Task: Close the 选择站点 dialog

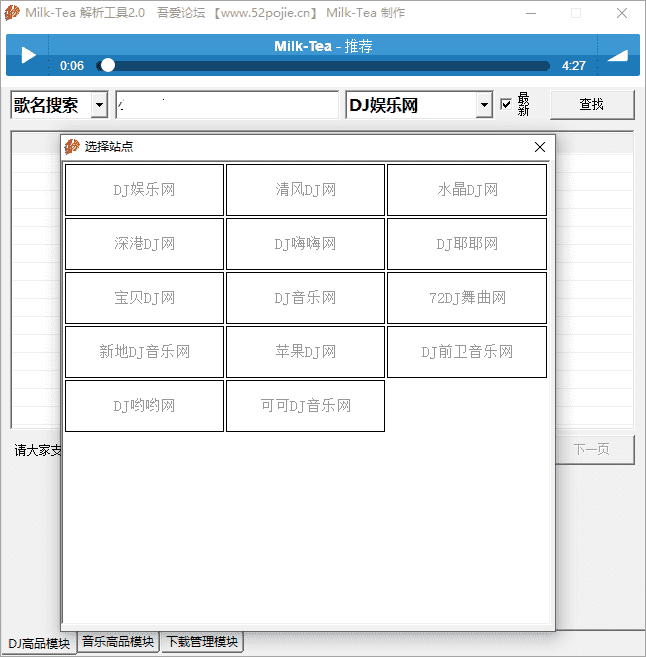Action: click(x=540, y=147)
